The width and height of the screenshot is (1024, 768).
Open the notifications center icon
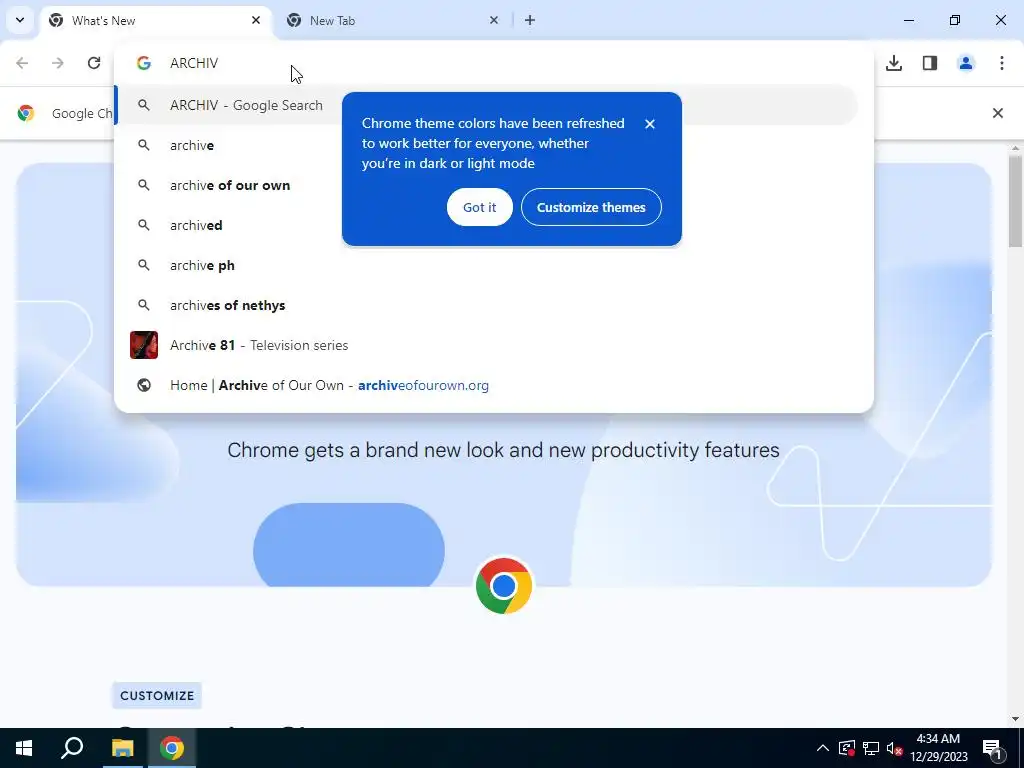point(992,749)
